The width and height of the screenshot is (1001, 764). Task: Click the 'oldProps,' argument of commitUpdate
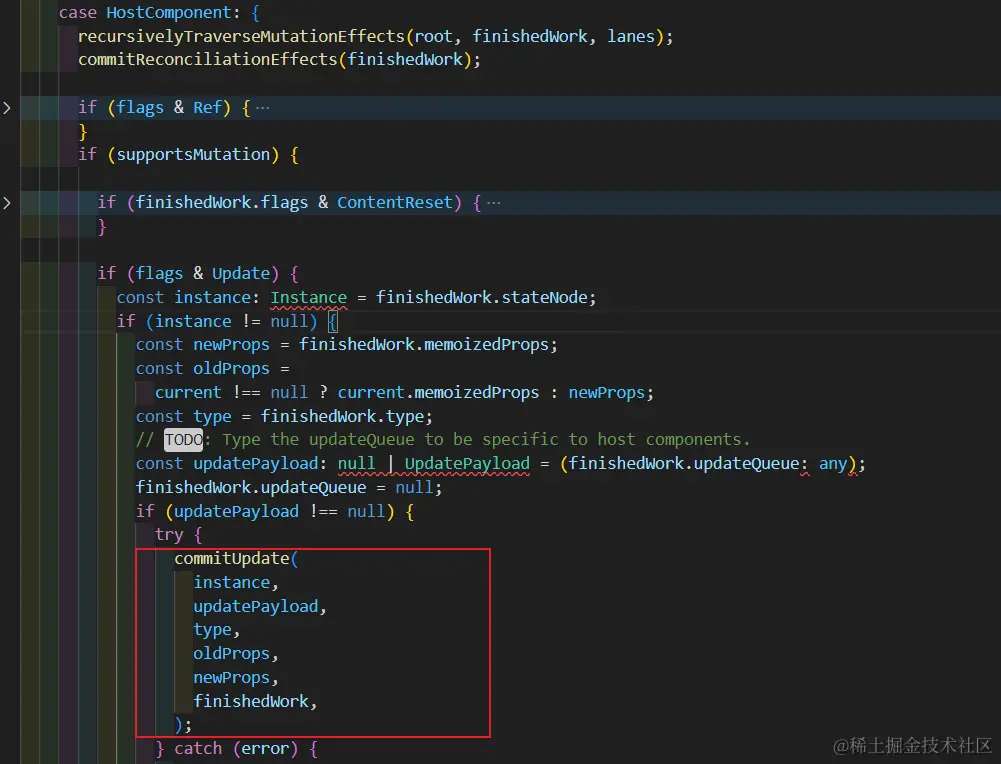click(x=236, y=654)
